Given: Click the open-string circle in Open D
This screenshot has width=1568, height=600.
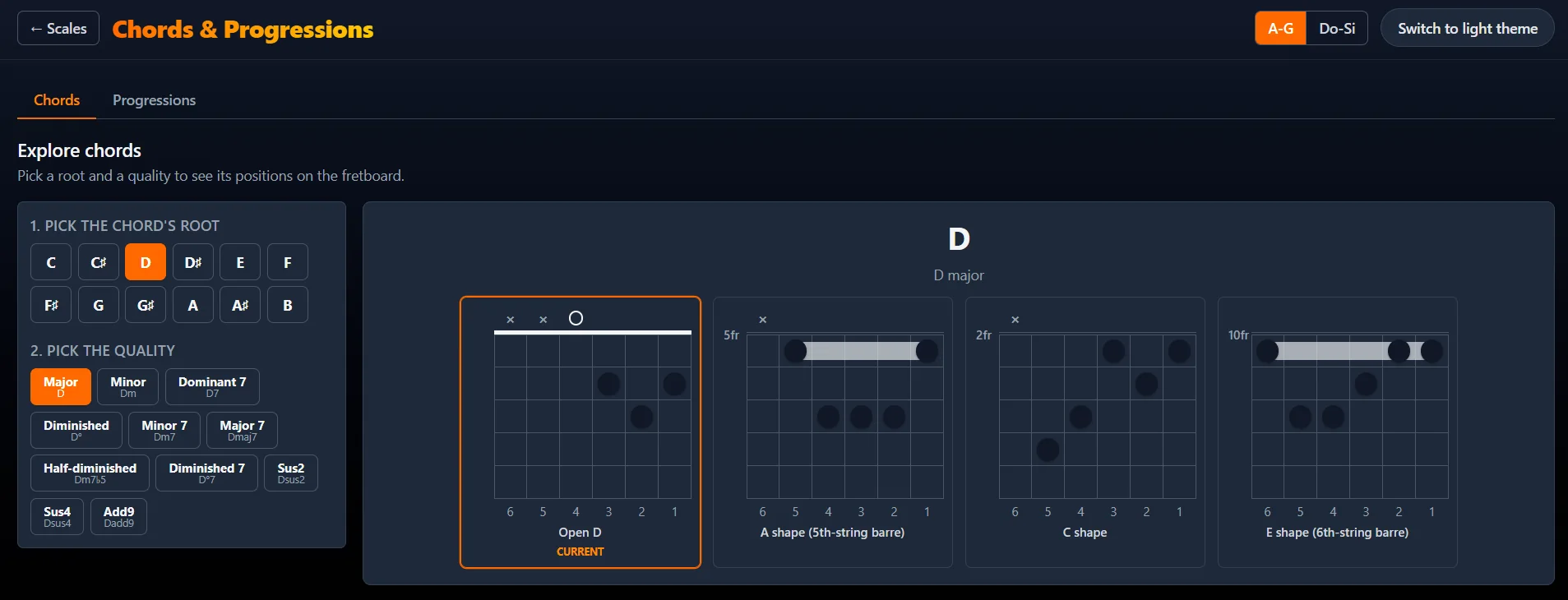Looking at the screenshot, I should pos(576,318).
